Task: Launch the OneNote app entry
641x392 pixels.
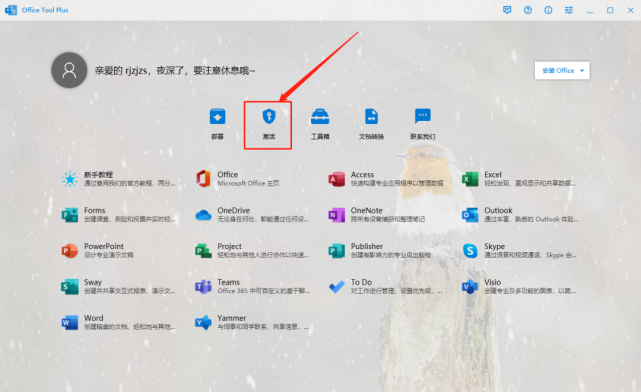Action: (x=377, y=214)
